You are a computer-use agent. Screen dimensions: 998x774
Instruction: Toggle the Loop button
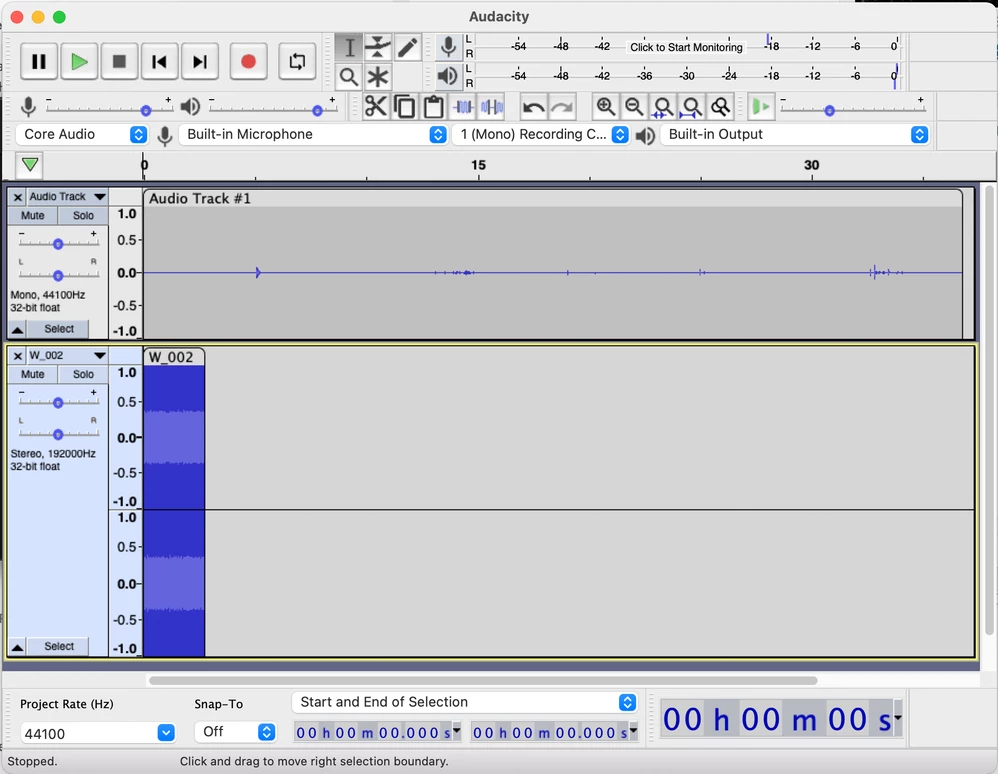[297, 62]
